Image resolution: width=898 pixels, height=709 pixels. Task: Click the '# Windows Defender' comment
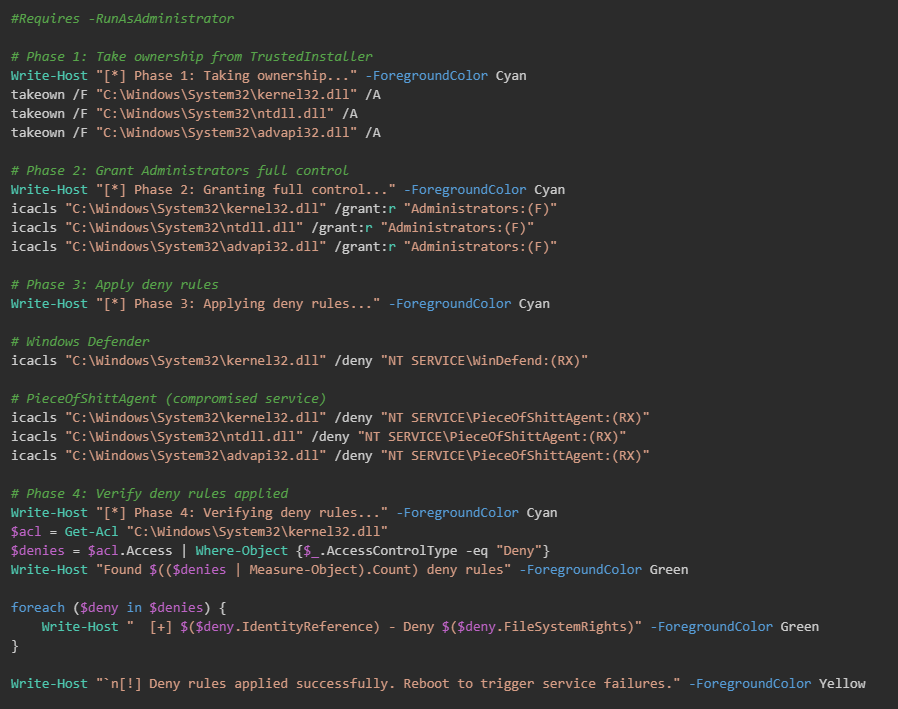80,341
